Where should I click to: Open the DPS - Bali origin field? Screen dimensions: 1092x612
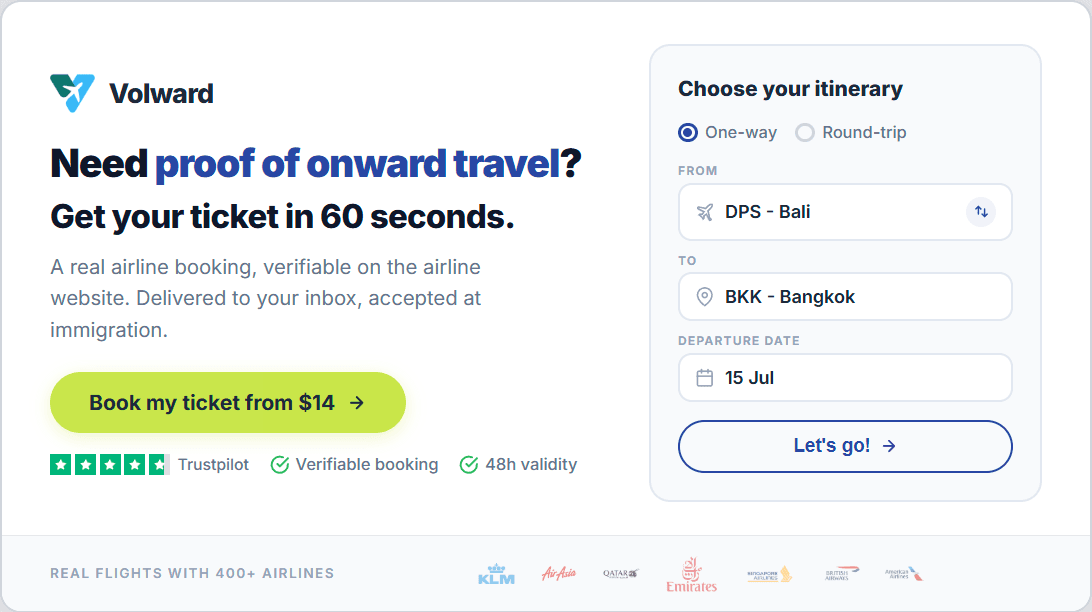click(845, 212)
